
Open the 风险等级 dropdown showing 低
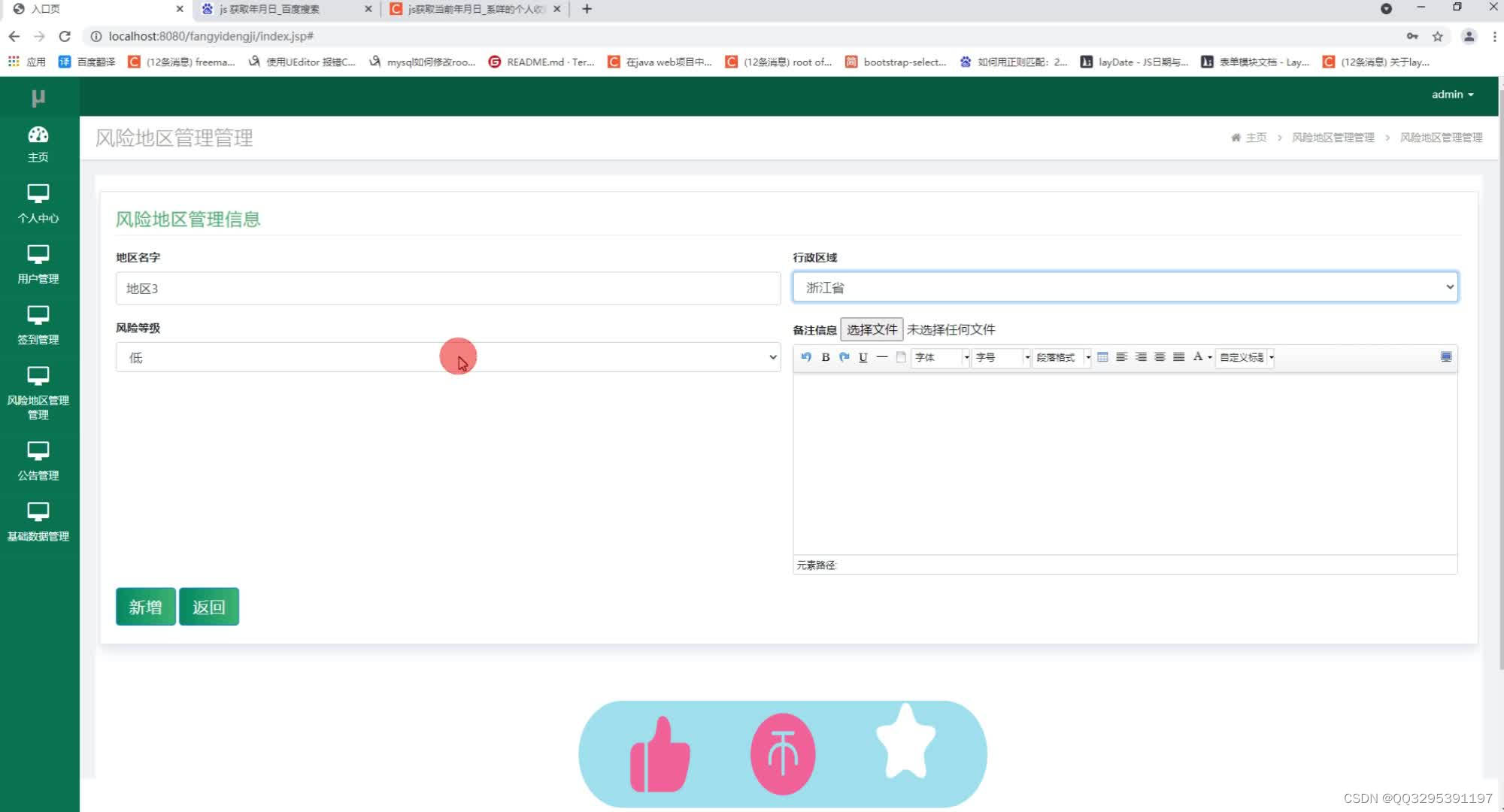[x=448, y=357]
